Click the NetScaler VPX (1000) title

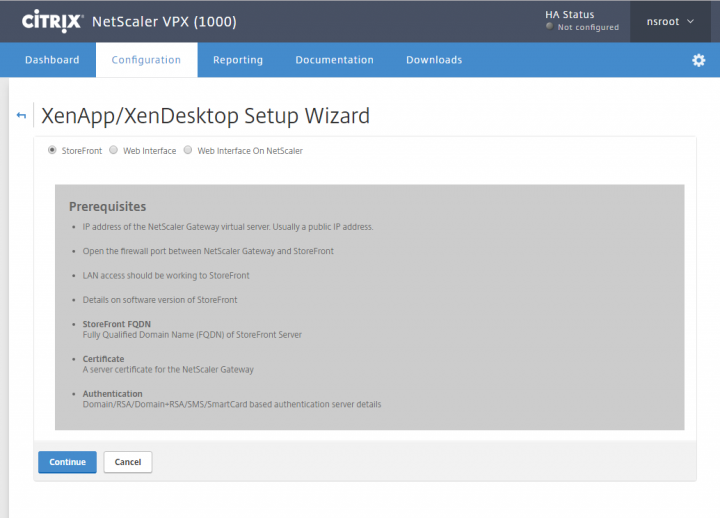164,21
